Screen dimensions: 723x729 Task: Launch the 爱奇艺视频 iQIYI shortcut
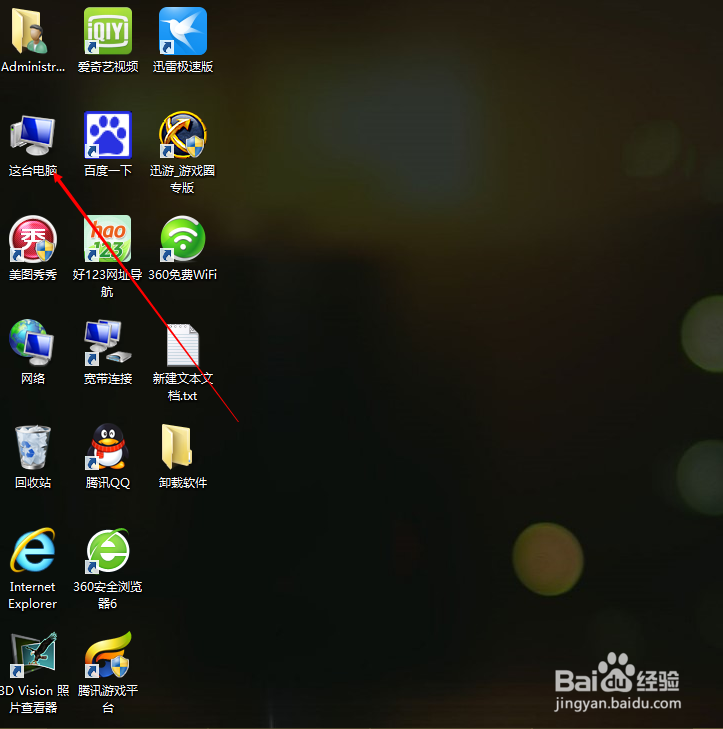[108, 31]
